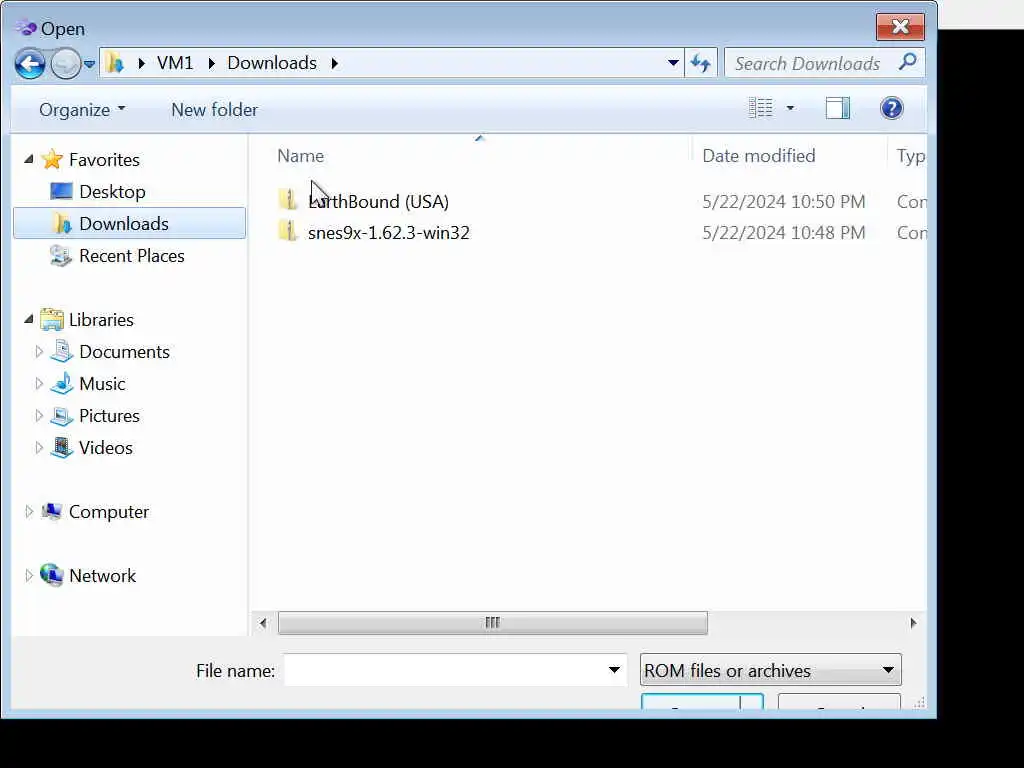Select the 5/22/2024 10:50 PM date cell
The width and height of the screenshot is (1024, 768).
(x=784, y=202)
